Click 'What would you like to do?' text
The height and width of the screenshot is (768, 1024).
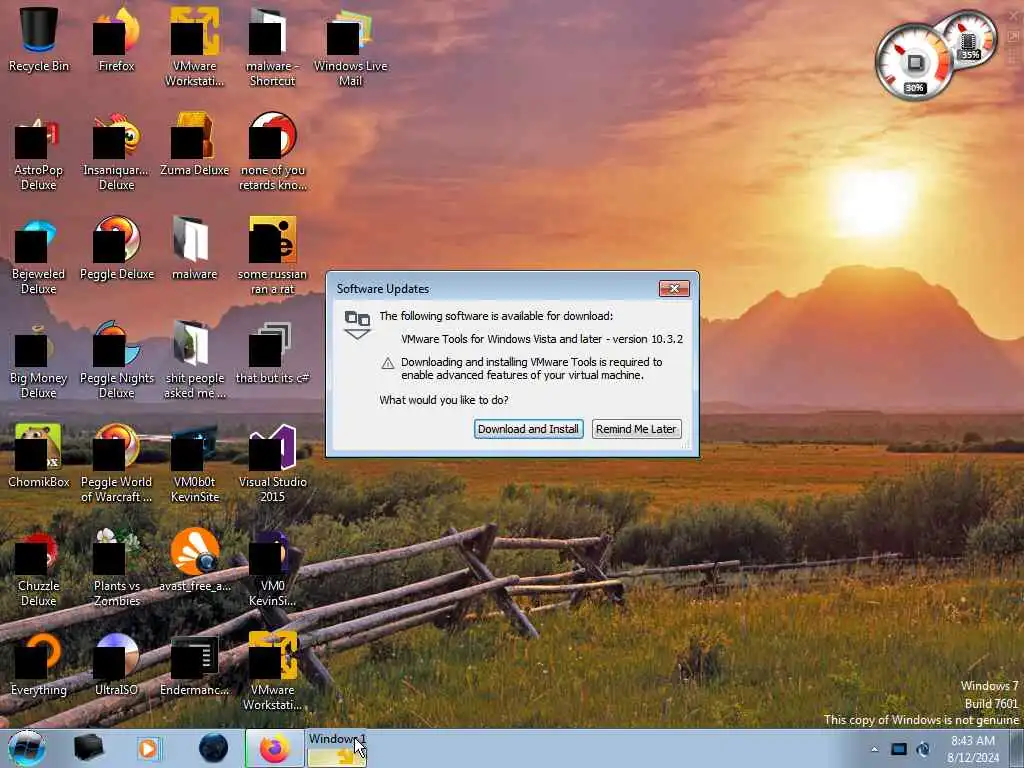pyautogui.click(x=443, y=400)
